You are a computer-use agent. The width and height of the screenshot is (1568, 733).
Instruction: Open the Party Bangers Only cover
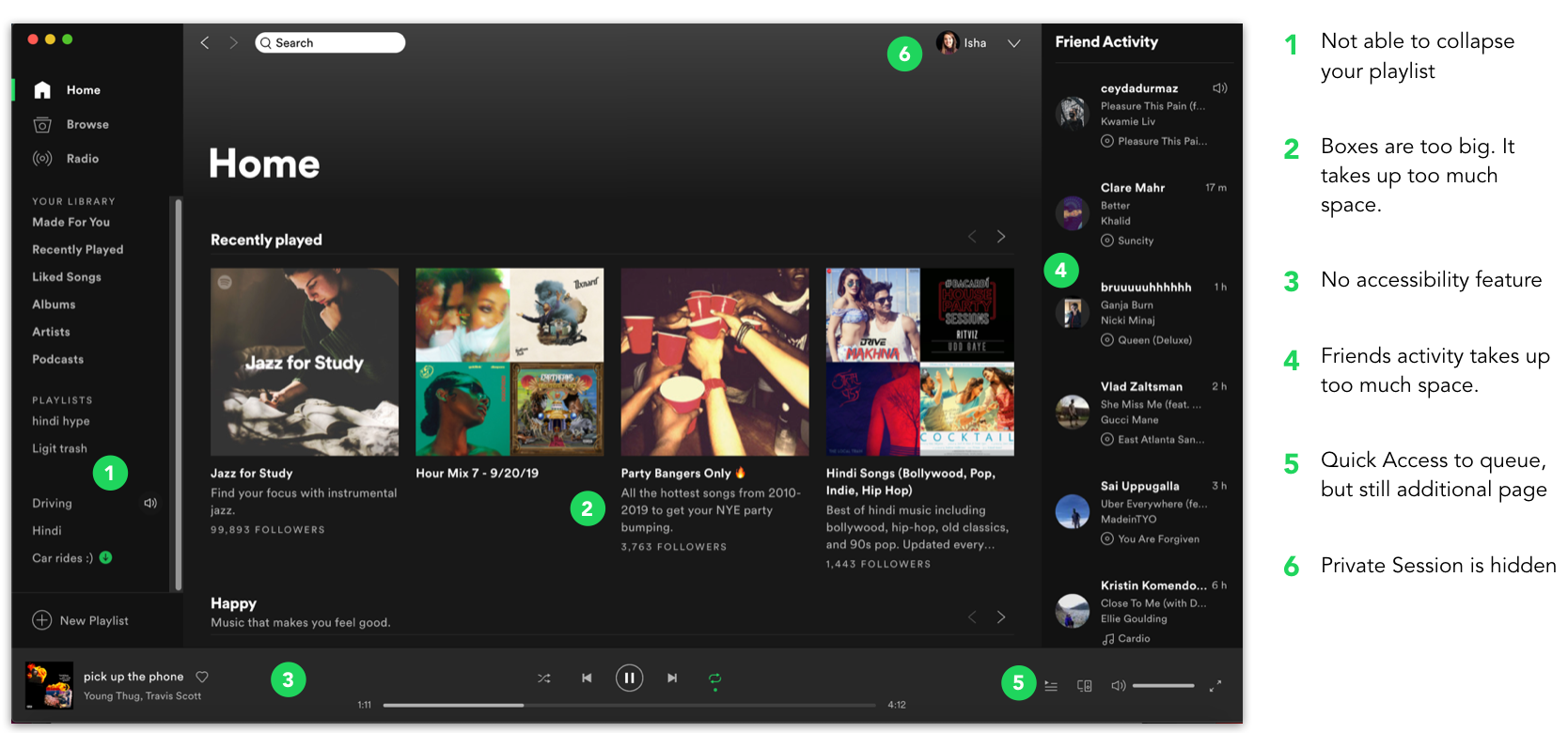click(714, 362)
